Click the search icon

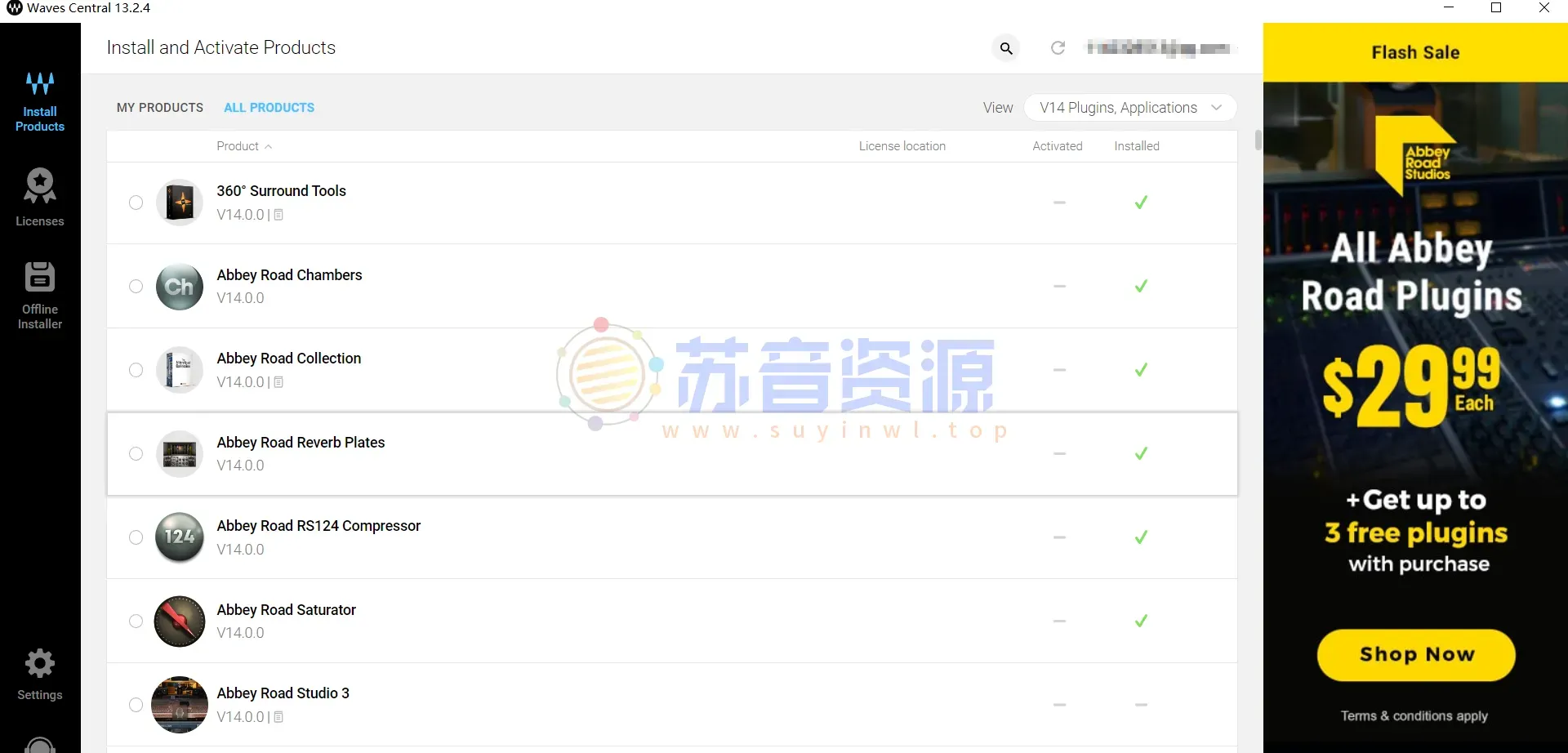coord(1005,48)
